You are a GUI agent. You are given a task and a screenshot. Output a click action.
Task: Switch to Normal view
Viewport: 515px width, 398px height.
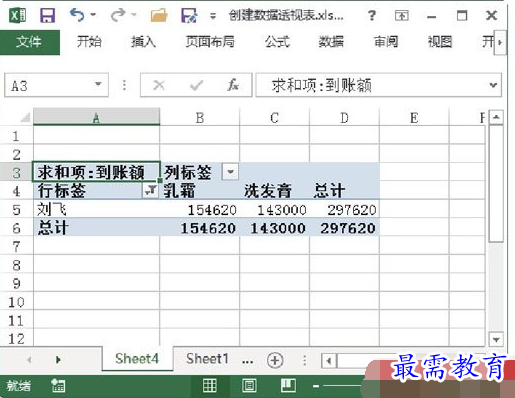click(210, 386)
